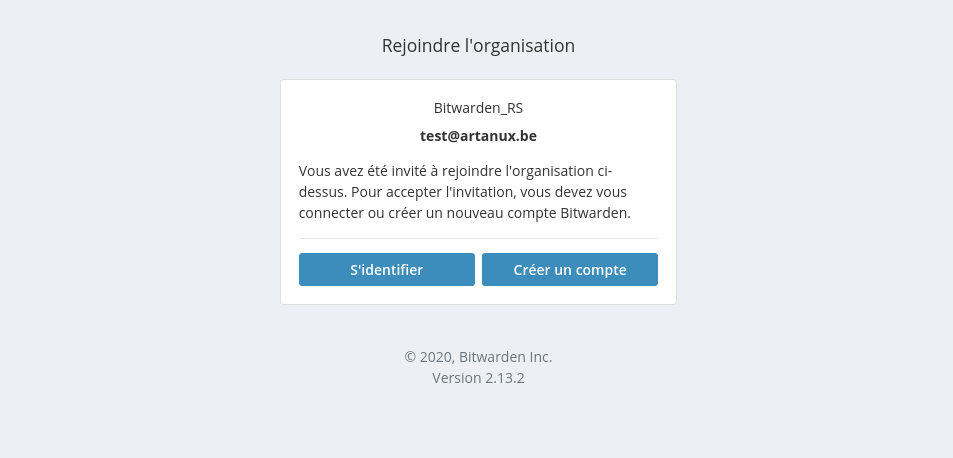Click the test@artanux.be email address

click(x=478, y=136)
